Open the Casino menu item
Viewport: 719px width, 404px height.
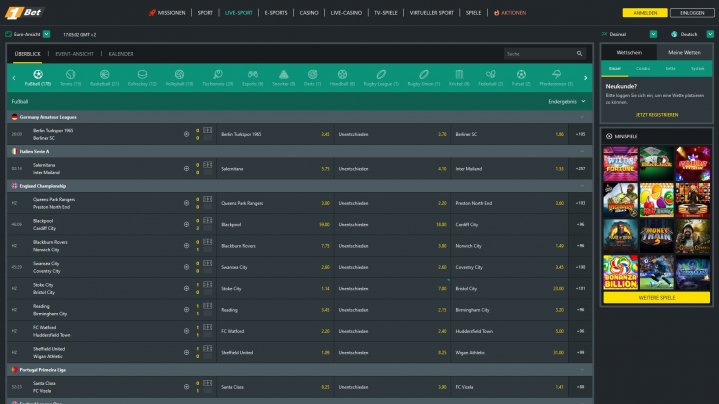click(309, 13)
